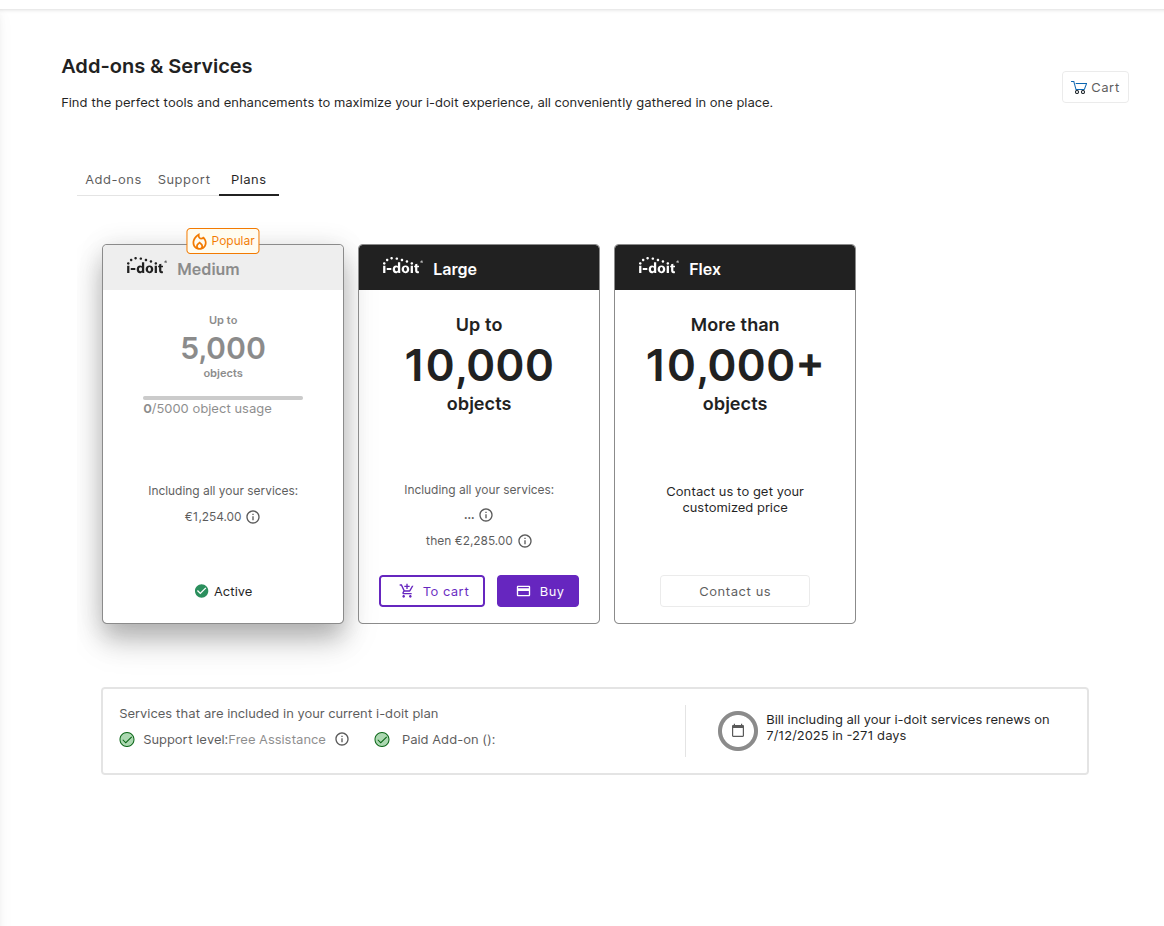Click the i-doit logo on Large card

point(402,266)
